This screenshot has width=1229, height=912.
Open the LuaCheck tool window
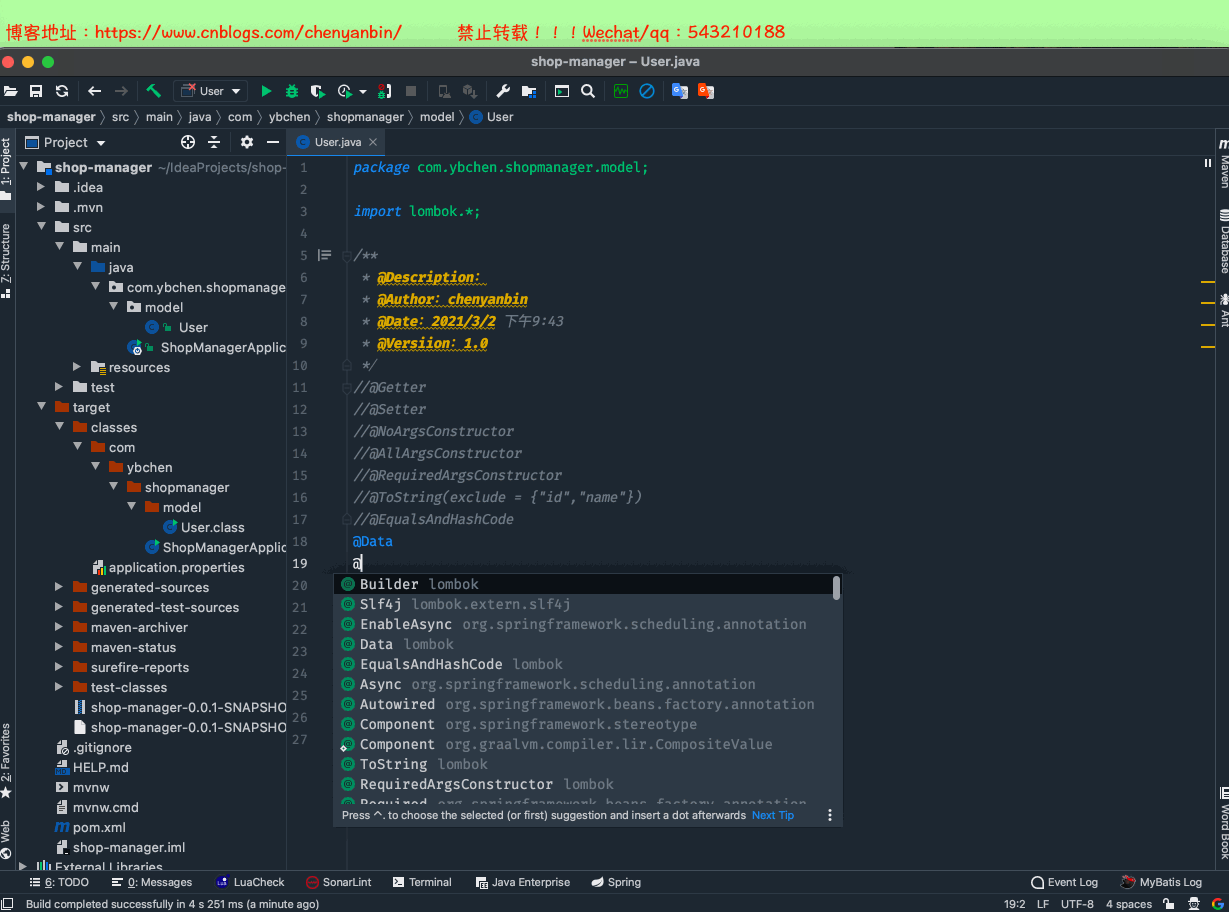(250, 882)
